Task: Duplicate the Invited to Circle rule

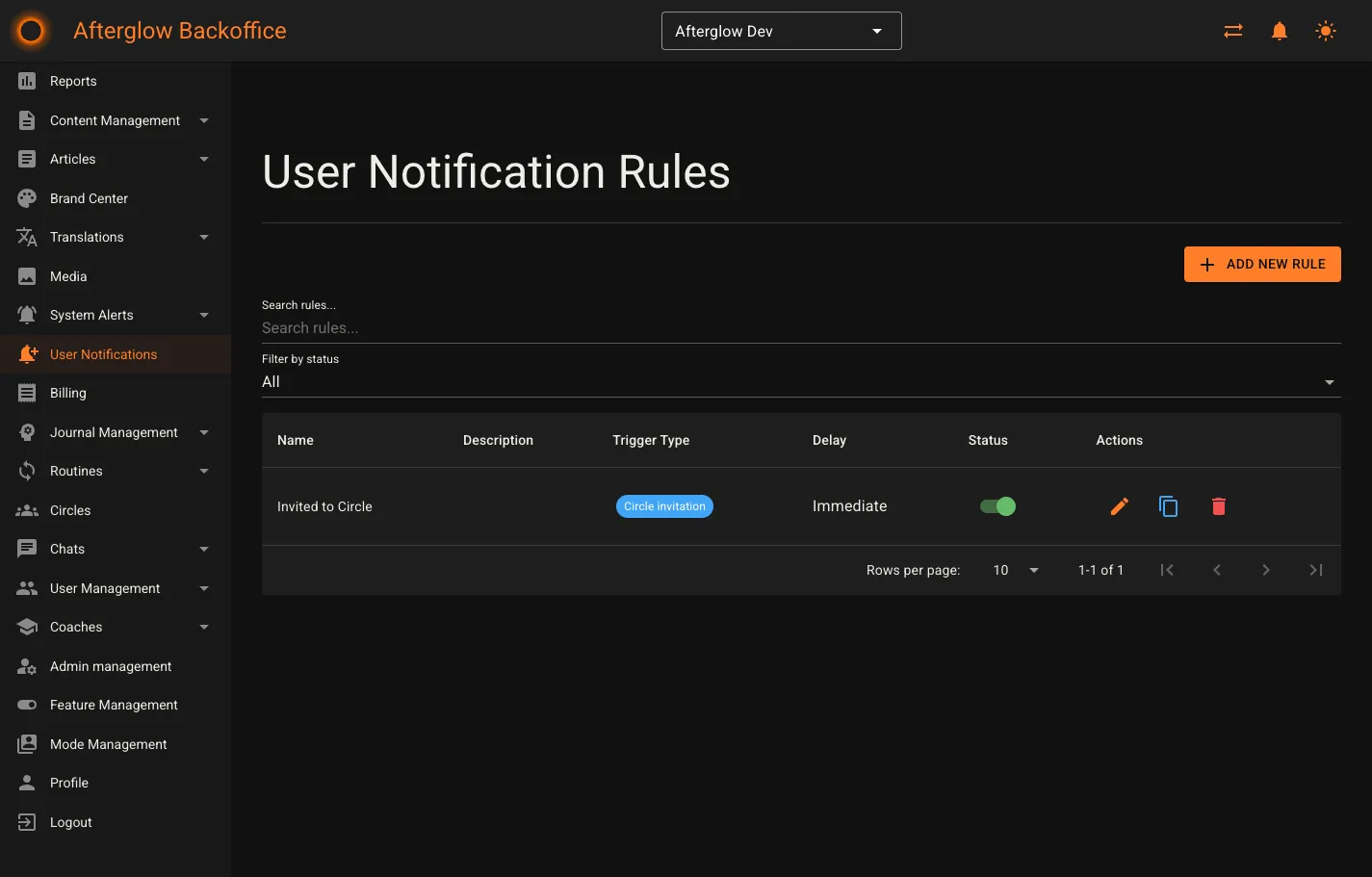Action: coord(1168,505)
